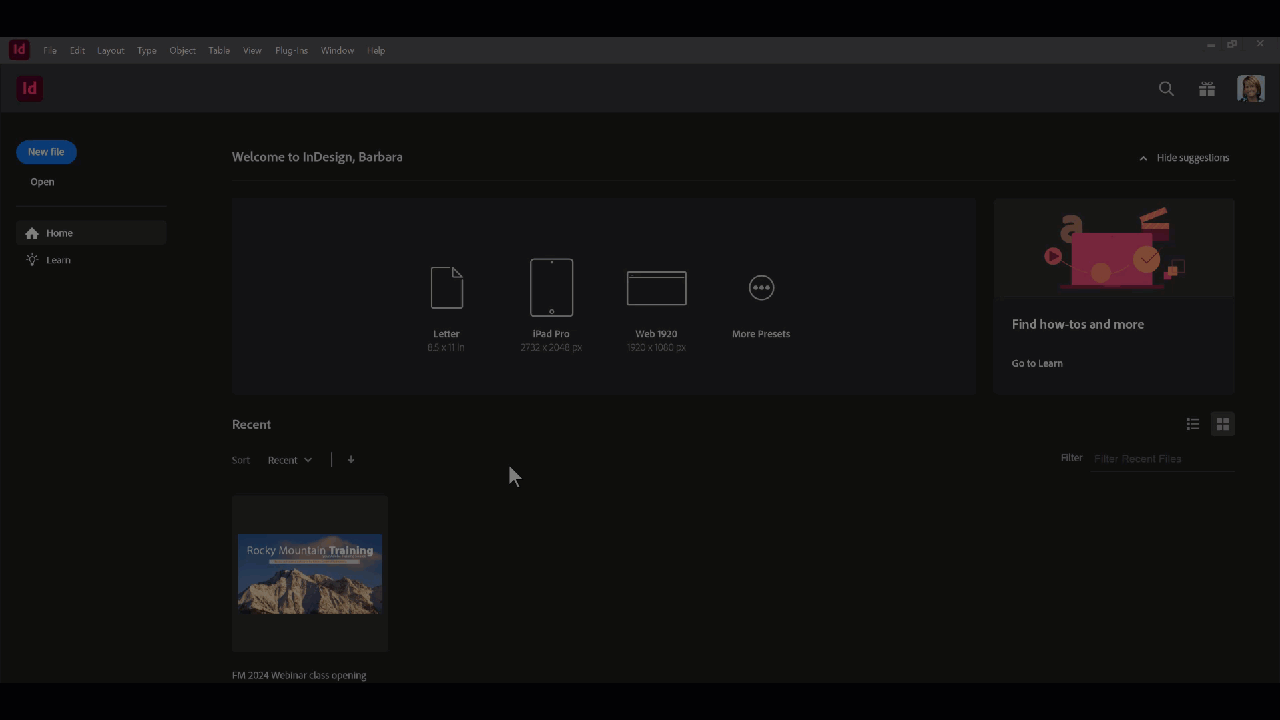
Task: Click the InDesign home logo below the menu bar
Action: click(x=30, y=89)
